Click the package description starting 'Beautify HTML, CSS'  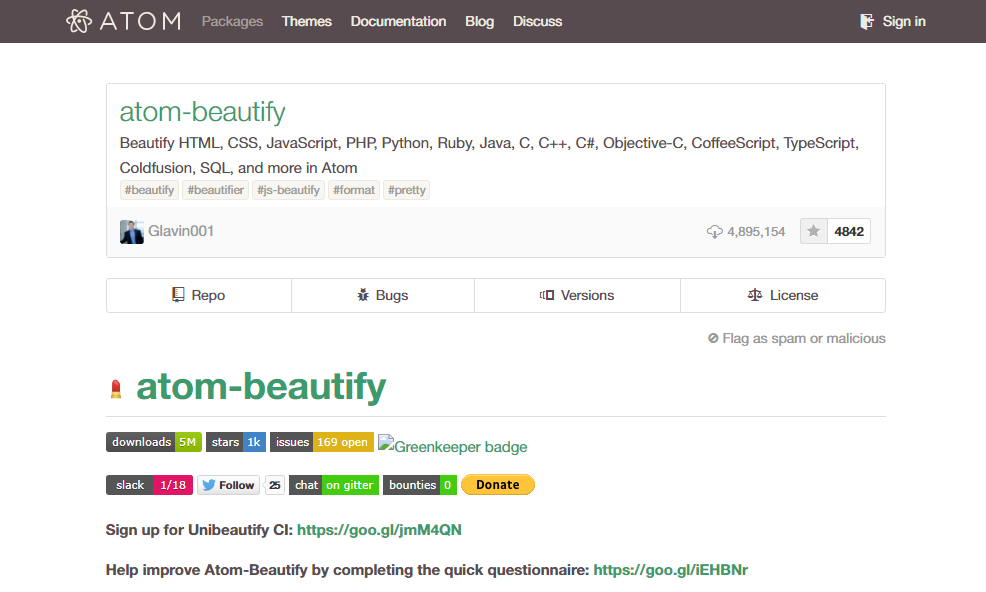point(489,155)
